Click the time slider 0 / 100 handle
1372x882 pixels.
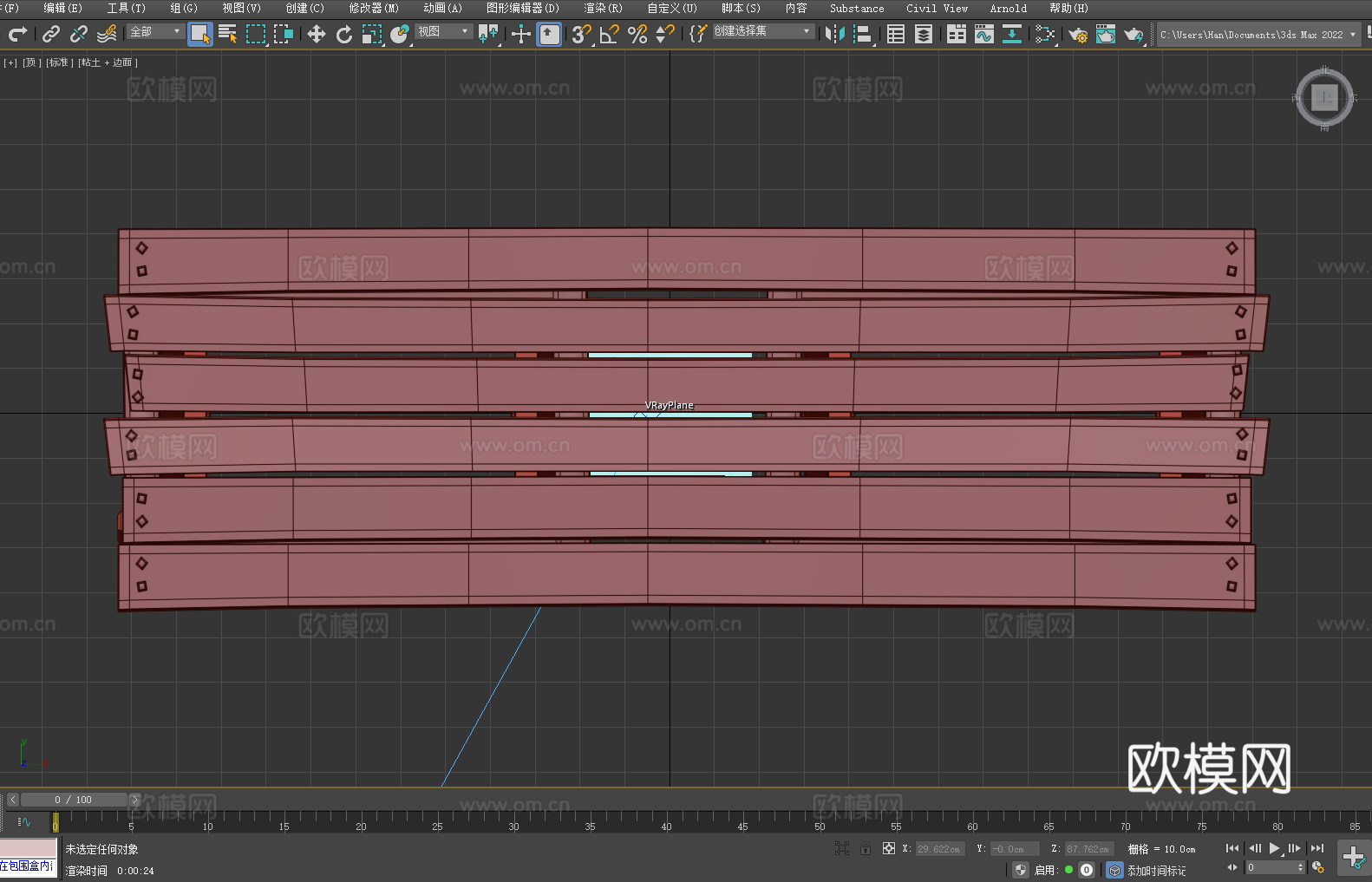(74, 800)
